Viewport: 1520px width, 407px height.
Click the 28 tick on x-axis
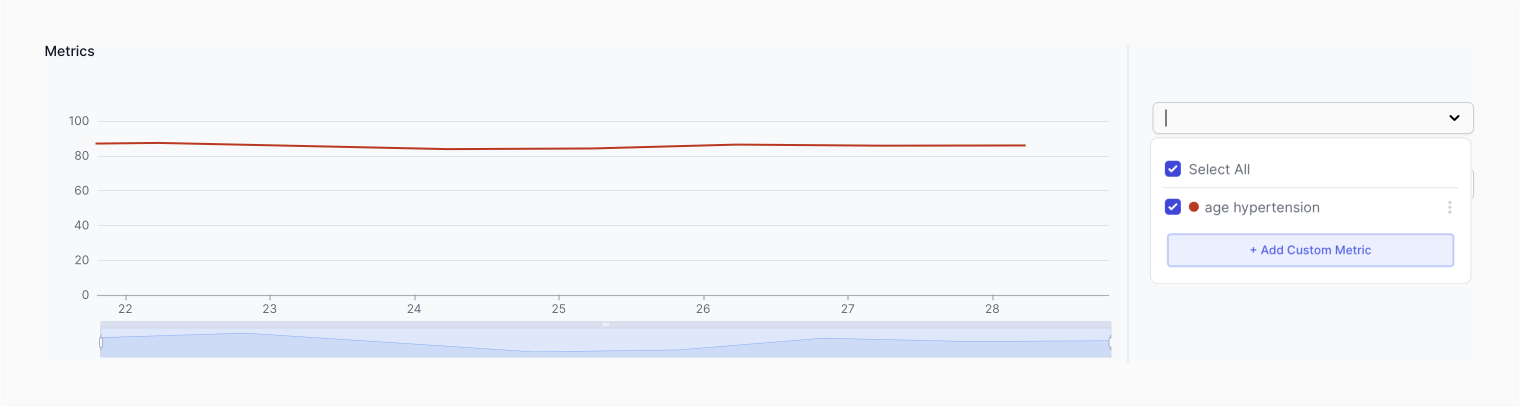tap(992, 310)
